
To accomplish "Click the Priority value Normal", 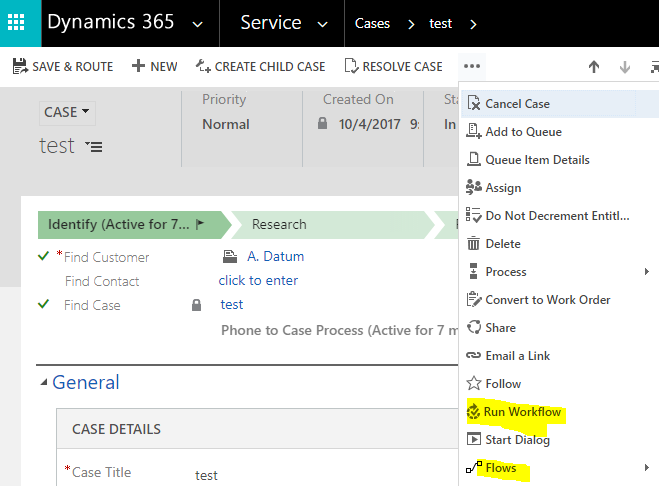I will pos(226,124).
